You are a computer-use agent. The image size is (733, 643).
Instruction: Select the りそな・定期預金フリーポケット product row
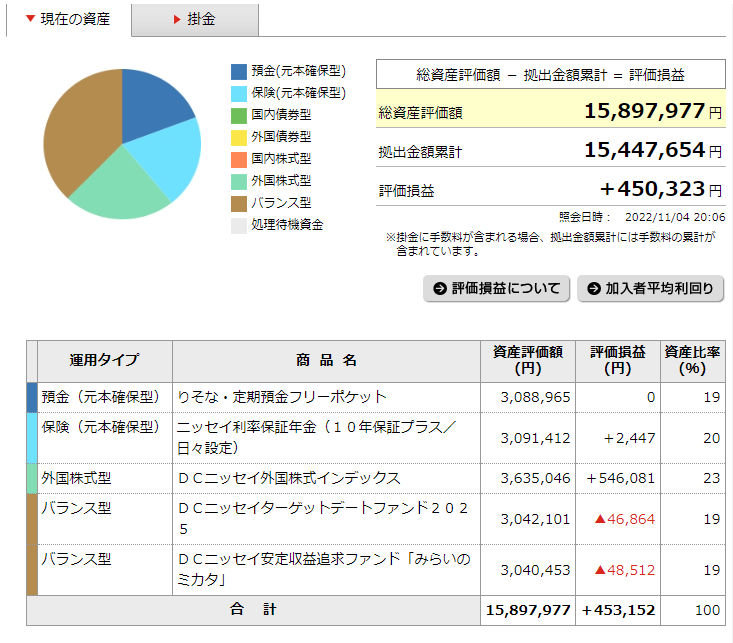click(281, 397)
